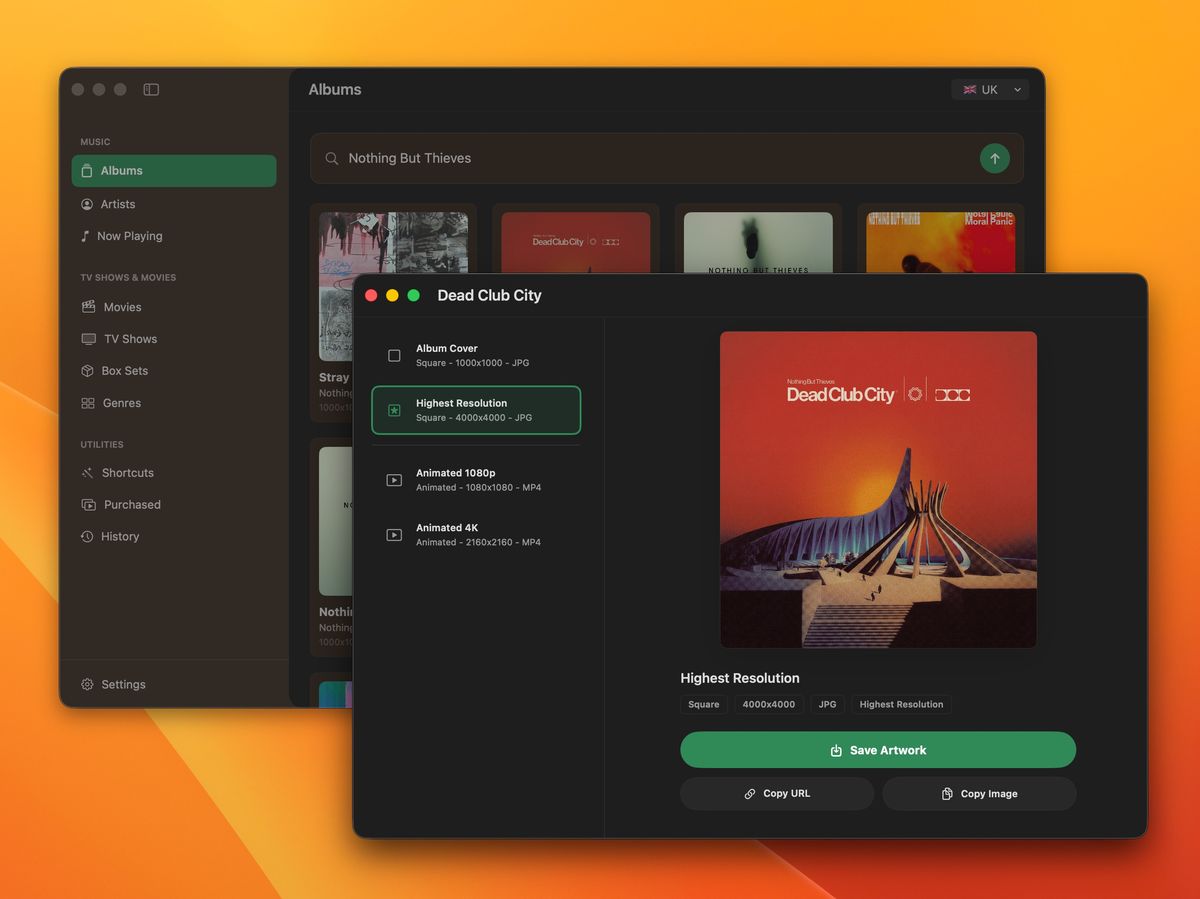The width and height of the screenshot is (1200, 899).
Task: Click the magnifying glass search icon
Action: [x=332, y=158]
